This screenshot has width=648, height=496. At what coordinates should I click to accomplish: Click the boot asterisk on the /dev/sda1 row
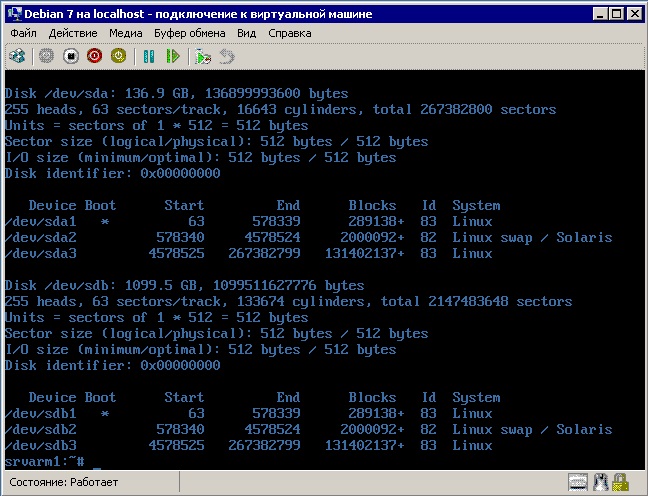click(x=105, y=222)
